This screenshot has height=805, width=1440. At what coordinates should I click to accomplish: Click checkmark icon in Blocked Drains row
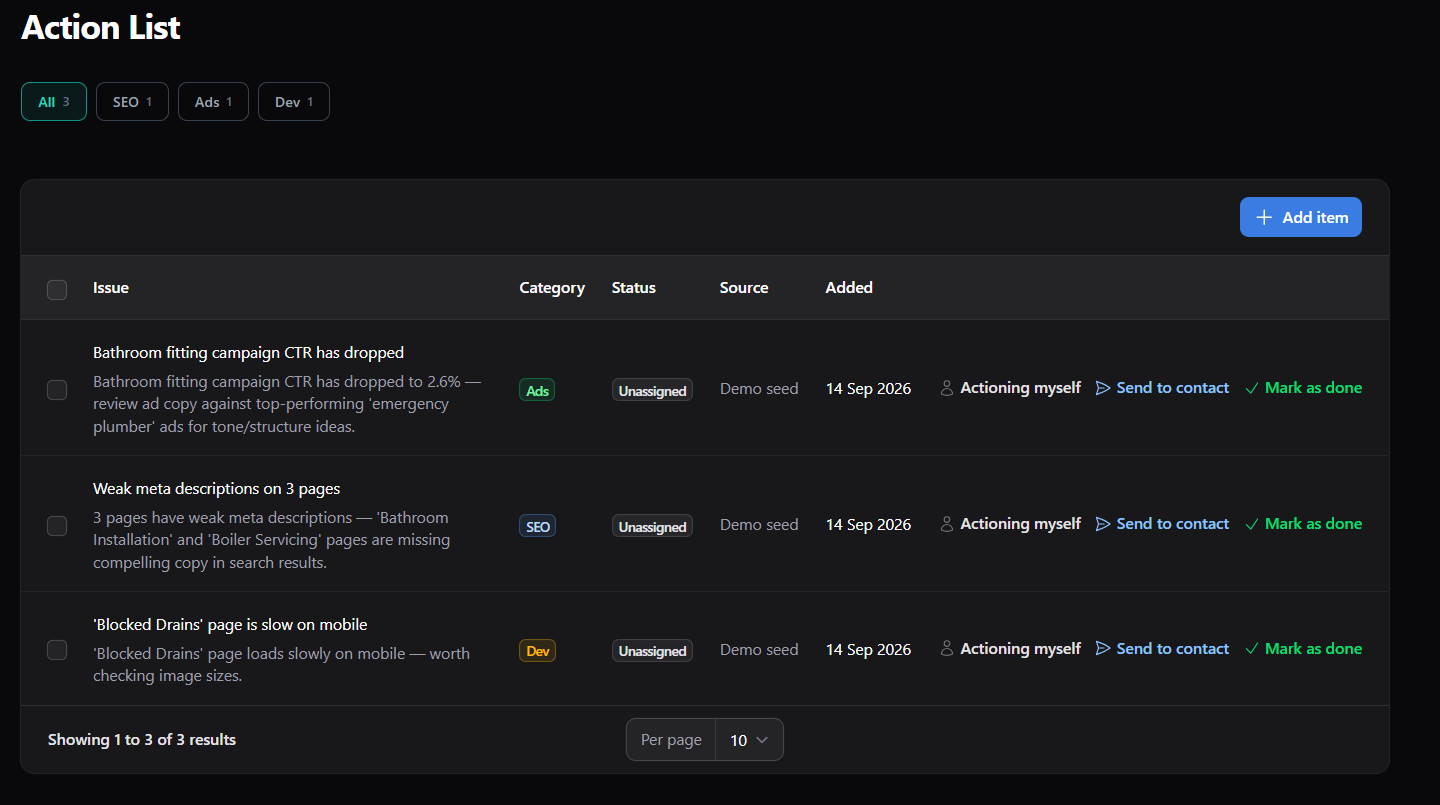pyautogui.click(x=1251, y=649)
